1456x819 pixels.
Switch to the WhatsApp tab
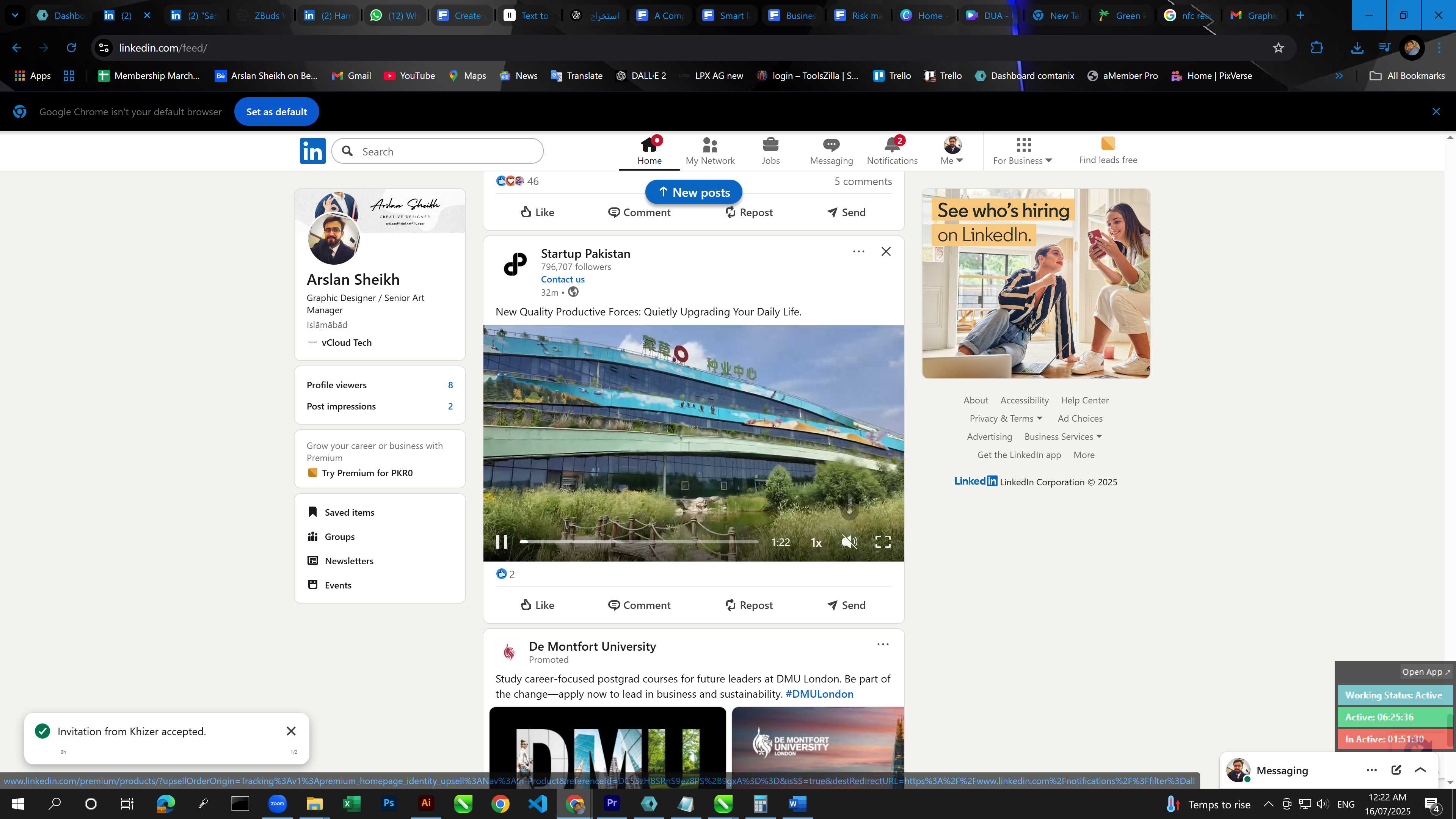coord(394,15)
